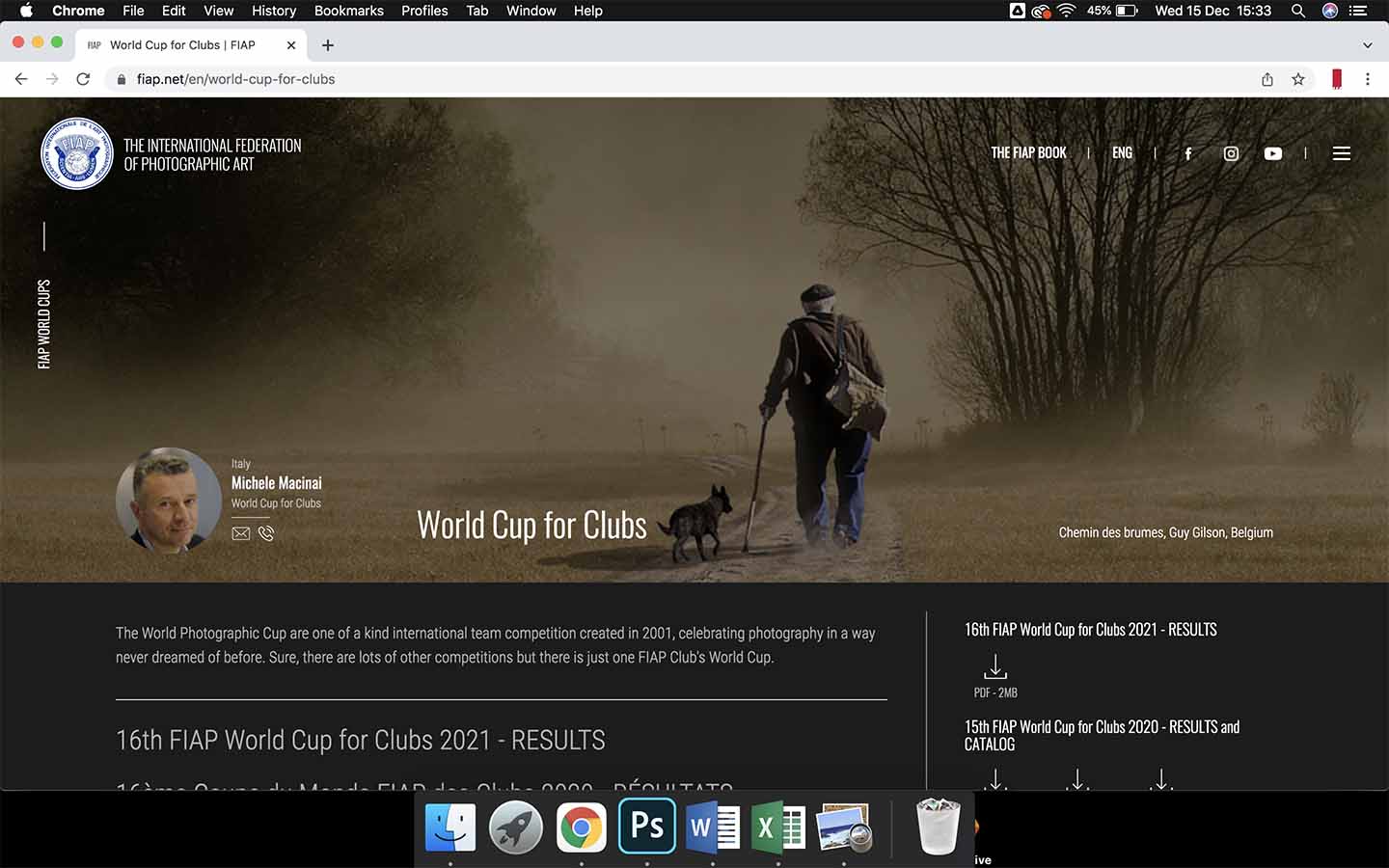The height and width of the screenshot is (868, 1389).
Task: Click the phone icon under Michele Macinai
Action: pyautogui.click(x=266, y=533)
